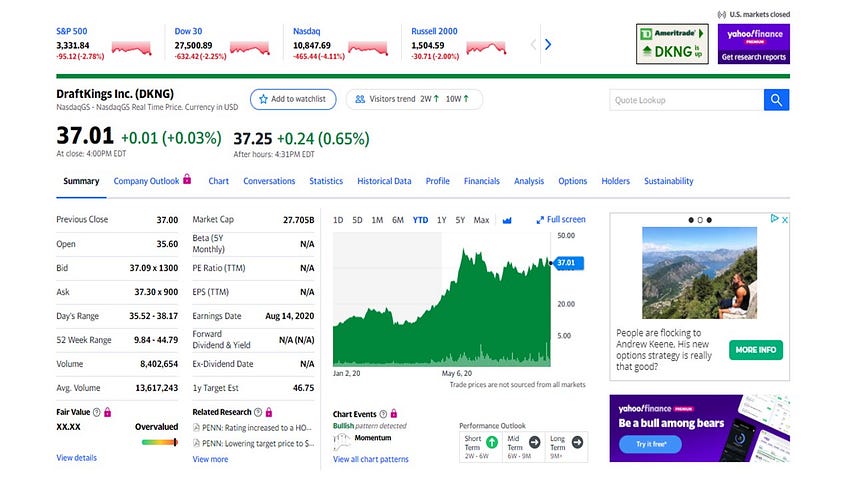Click the Chart Events help icon
The height and width of the screenshot is (480, 853).
click(383, 414)
